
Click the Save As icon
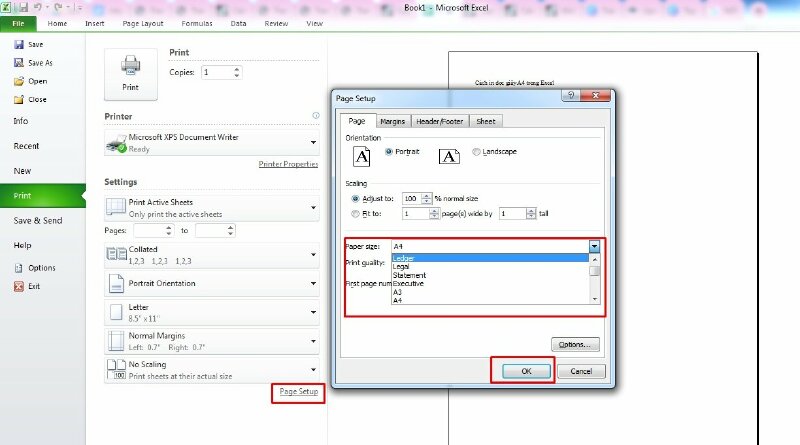(19, 63)
